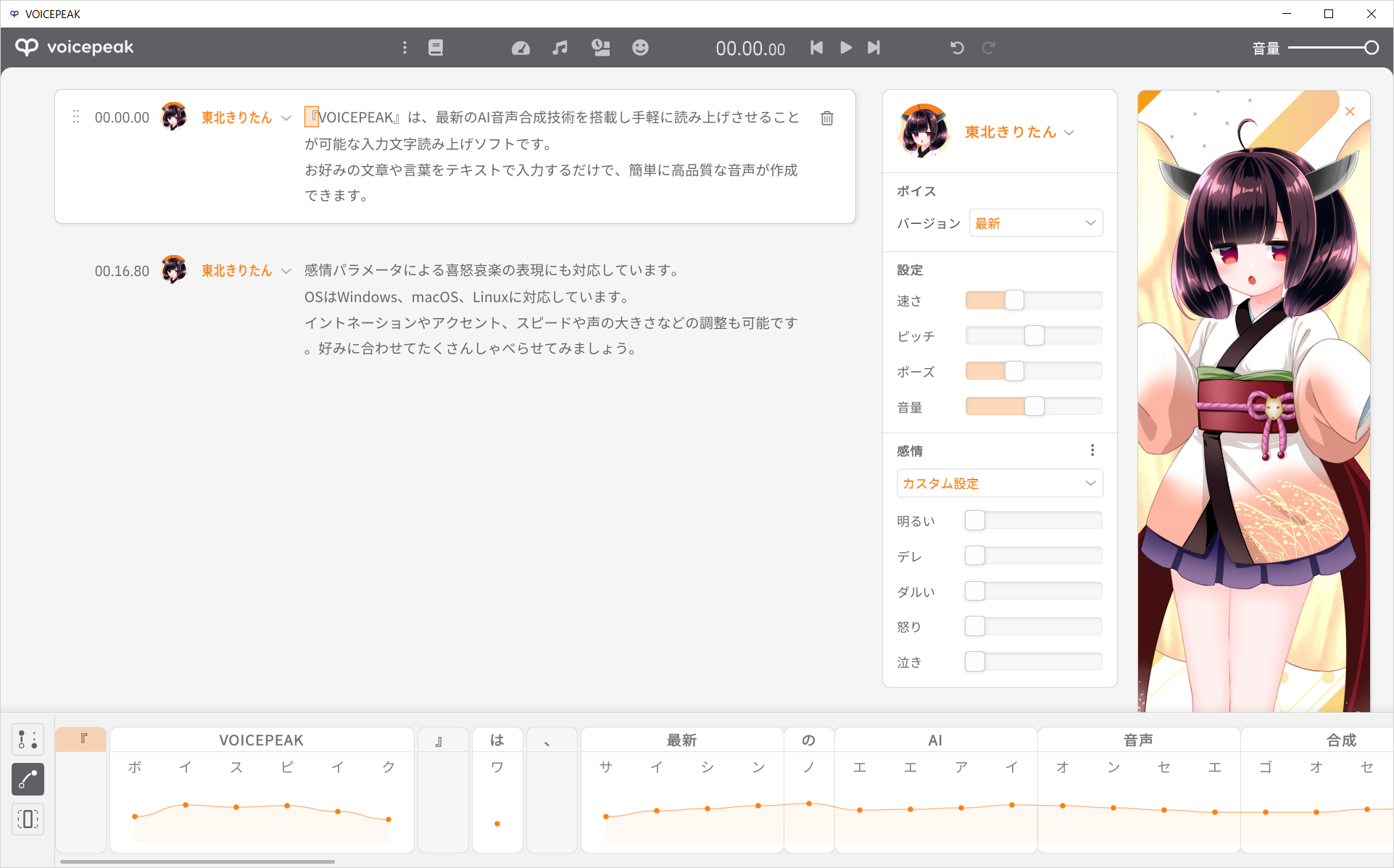Open the バージョン version dropdown
This screenshot has height=868, width=1394.
click(1036, 223)
